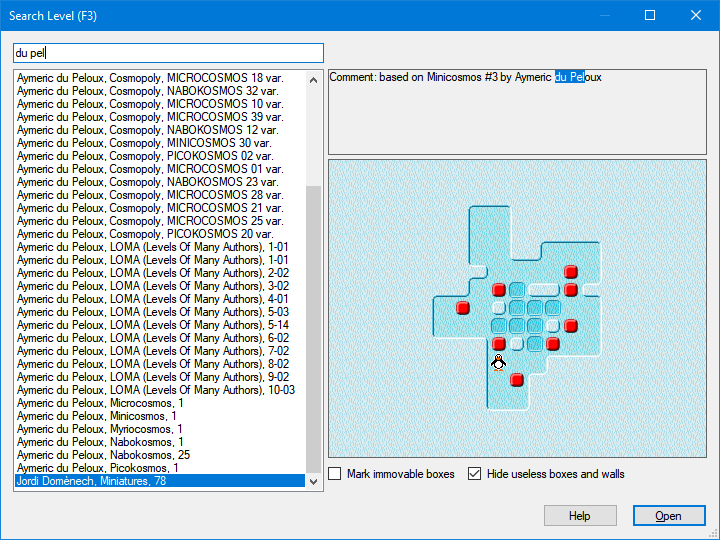Select 'LOMA (Levels Of Many Authors), 3-02'
The width and height of the screenshot is (720, 540).
click(160, 286)
